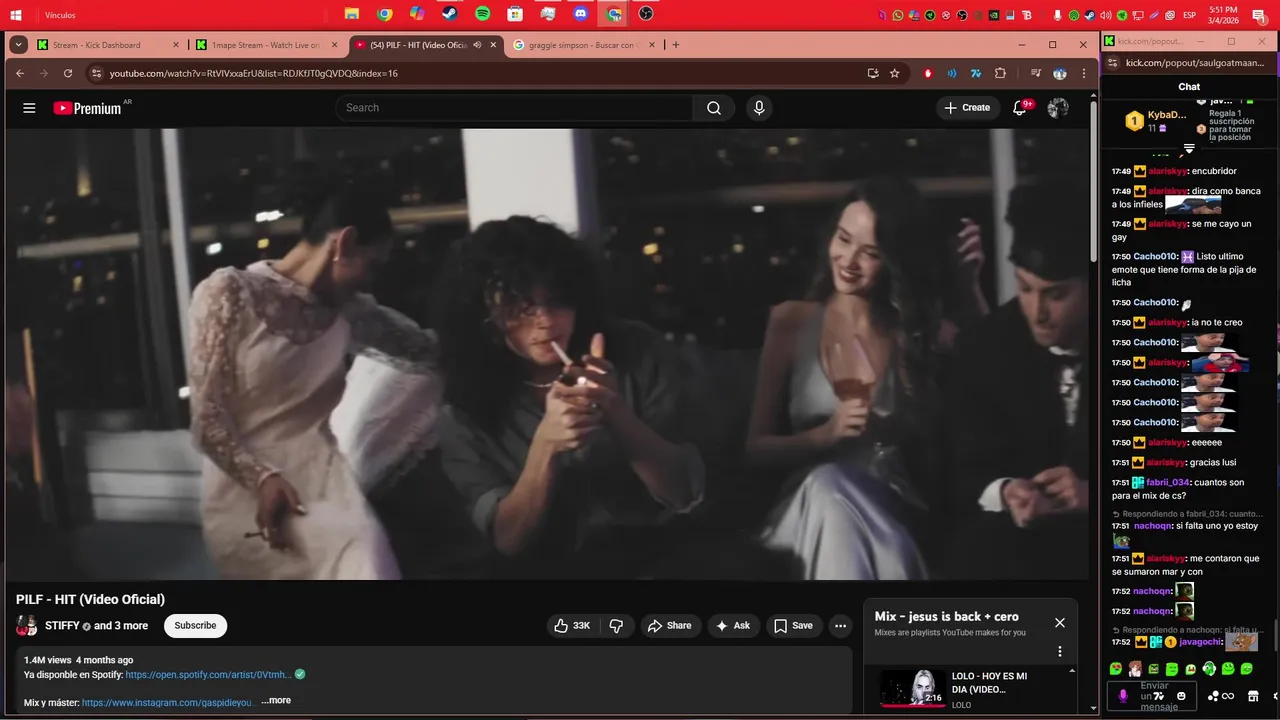Open Kick chat shop icon

click(1253, 696)
